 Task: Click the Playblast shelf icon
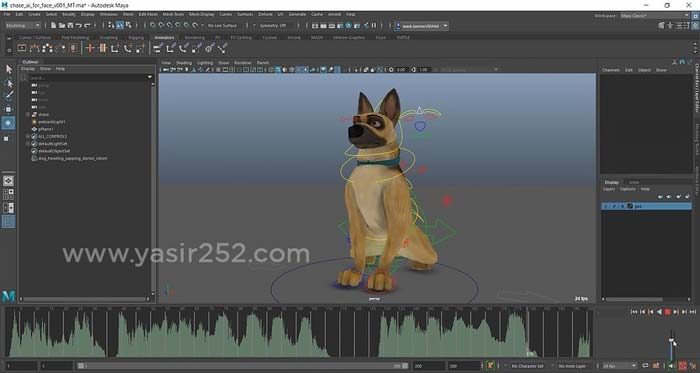click(22, 48)
